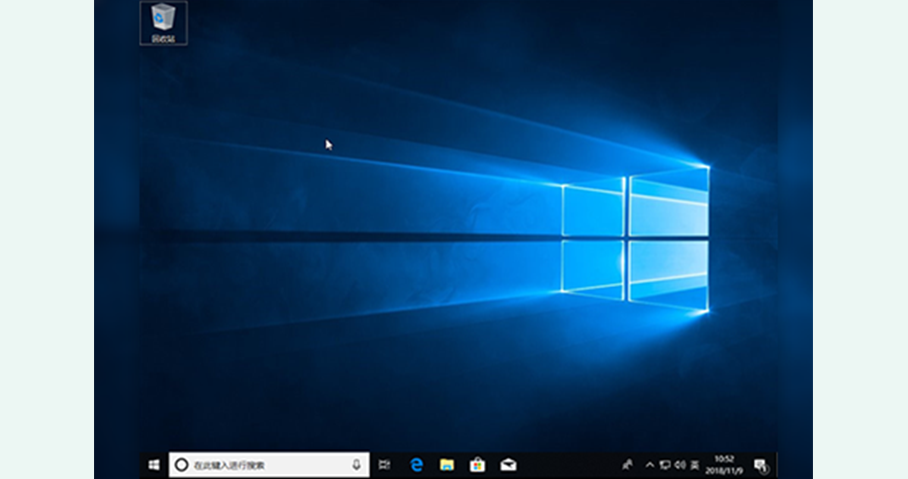This screenshot has height=479, width=908.
Task: Click an empty area of the taskbar
Action: [570, 465]
